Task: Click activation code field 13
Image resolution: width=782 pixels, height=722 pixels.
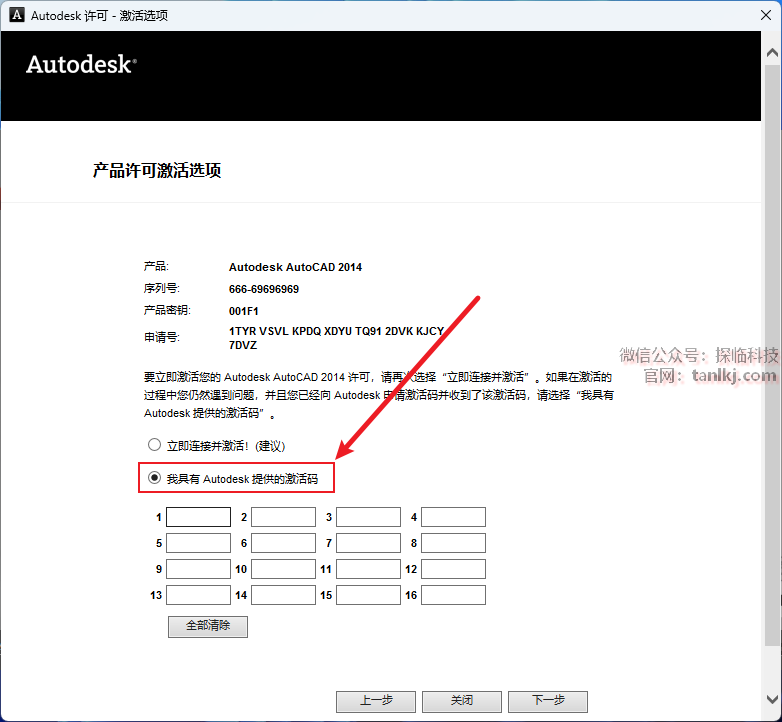Action: [198, 595]
